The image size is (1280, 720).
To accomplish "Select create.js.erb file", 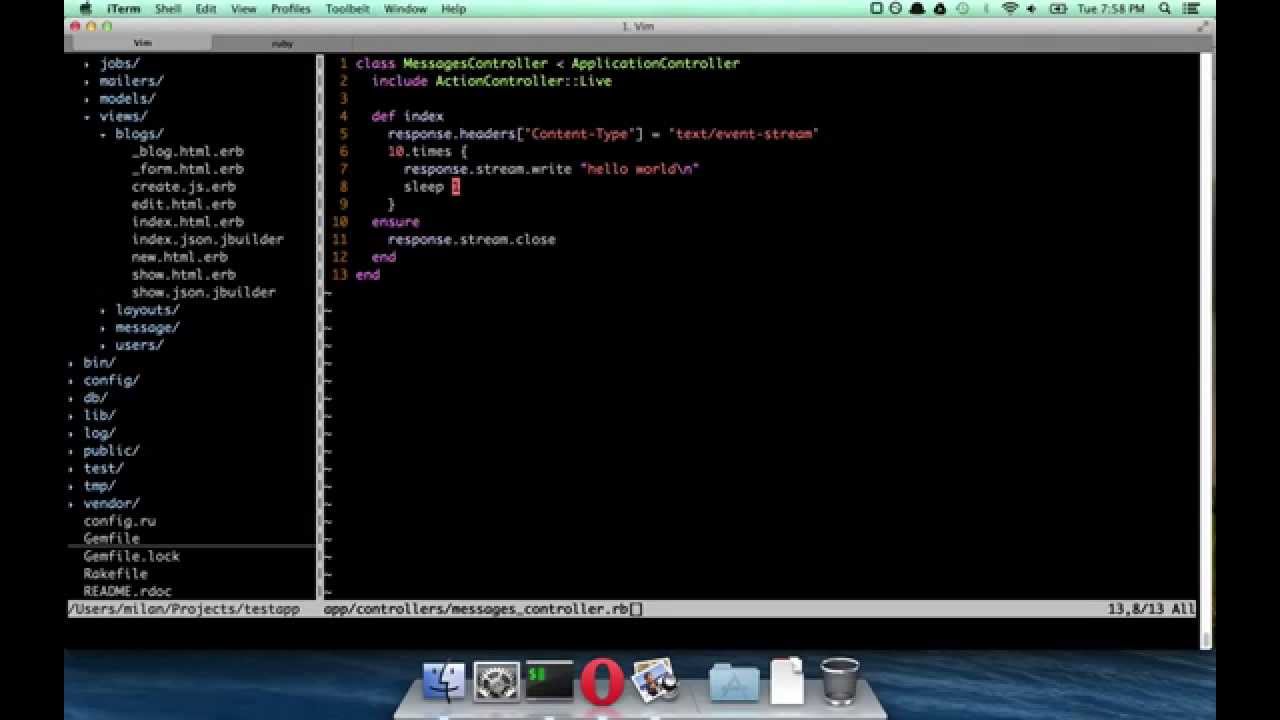I will click(183, 187).
